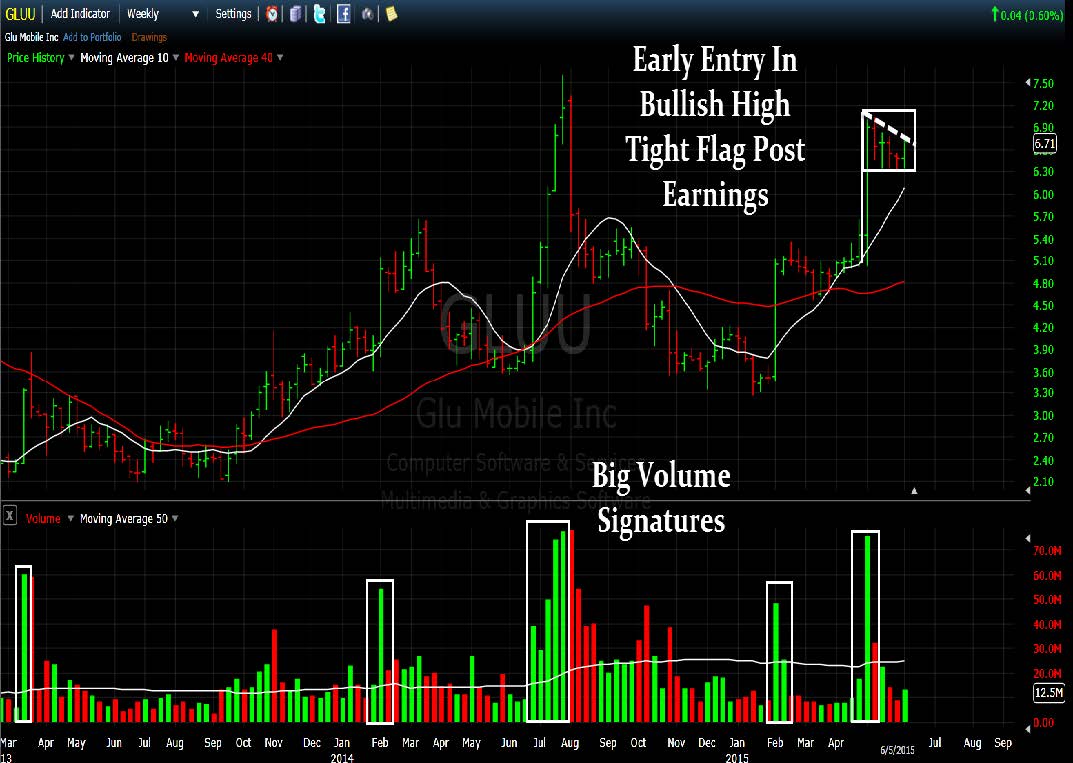Expand the volume Moving Average 50 dropdown
This screenshot has height=763, width=1073.
175,519
